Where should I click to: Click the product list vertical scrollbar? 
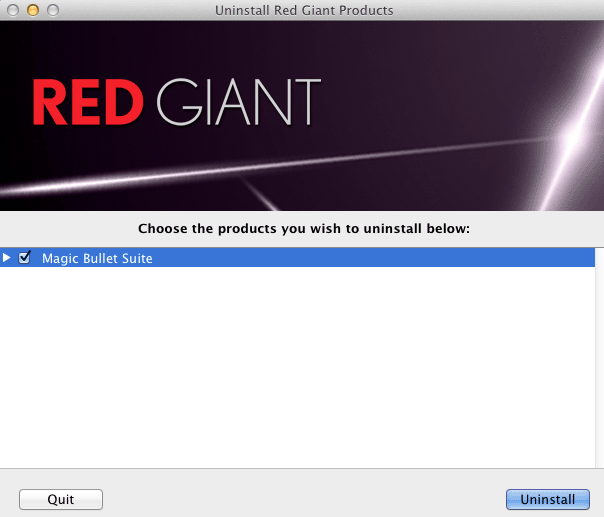599,358
